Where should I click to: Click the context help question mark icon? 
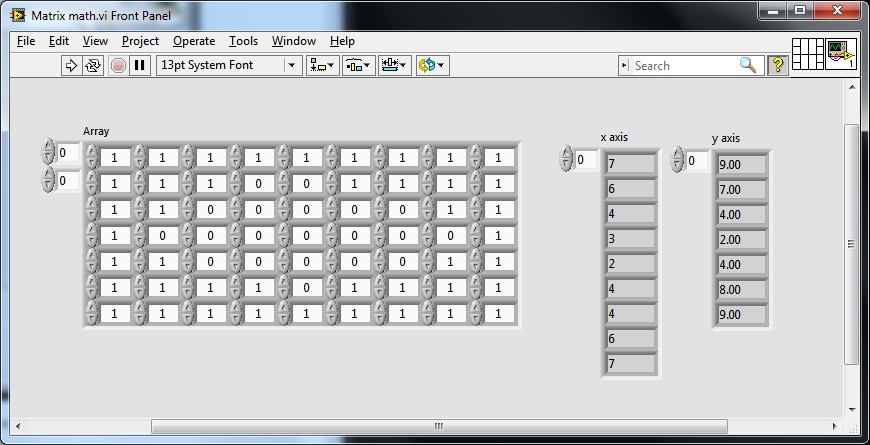(778, 65)
